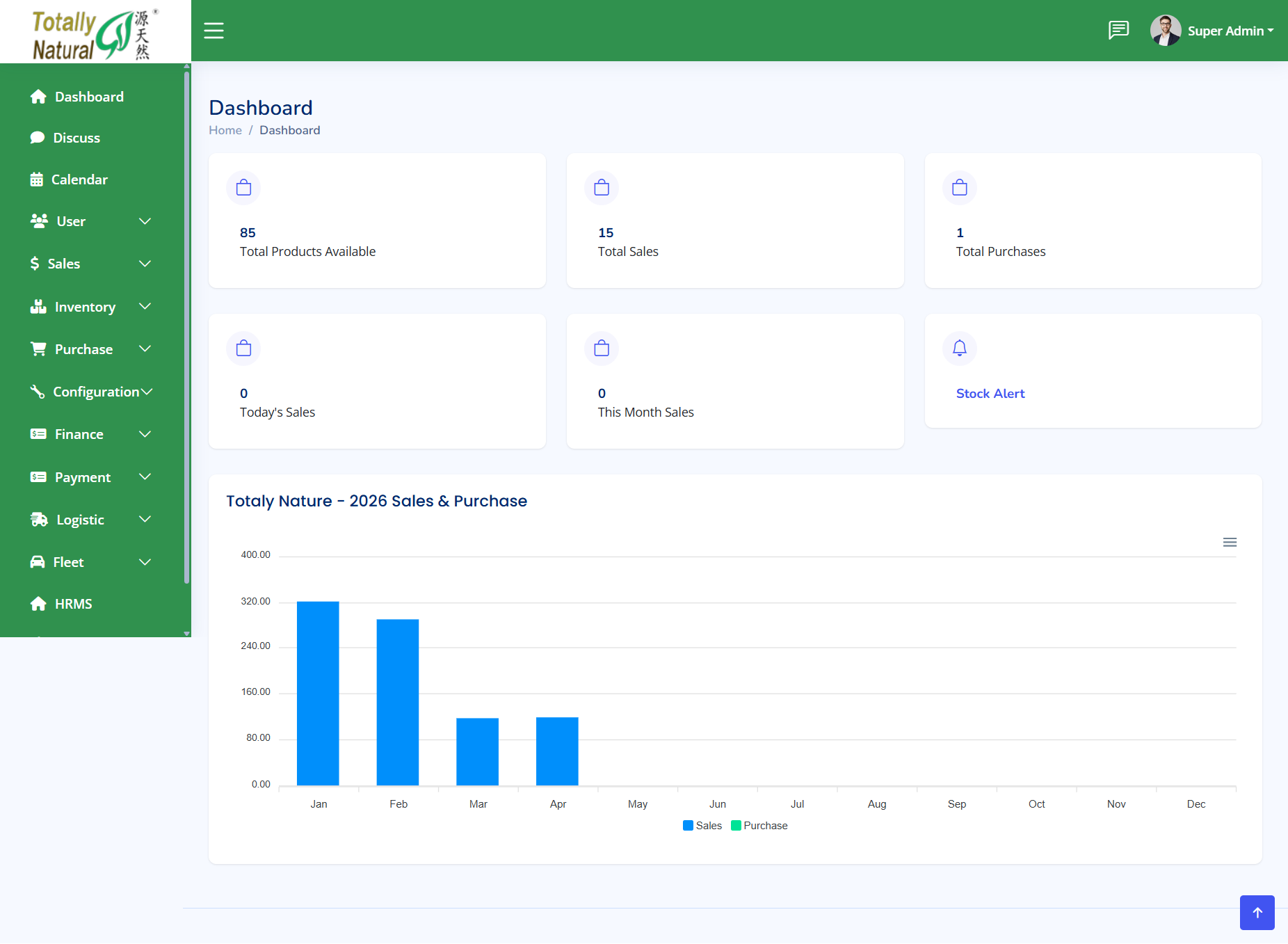1288x944 pixels.
Task: Click the Logistic truck icon in sidebar
Action: coord(39,520)
